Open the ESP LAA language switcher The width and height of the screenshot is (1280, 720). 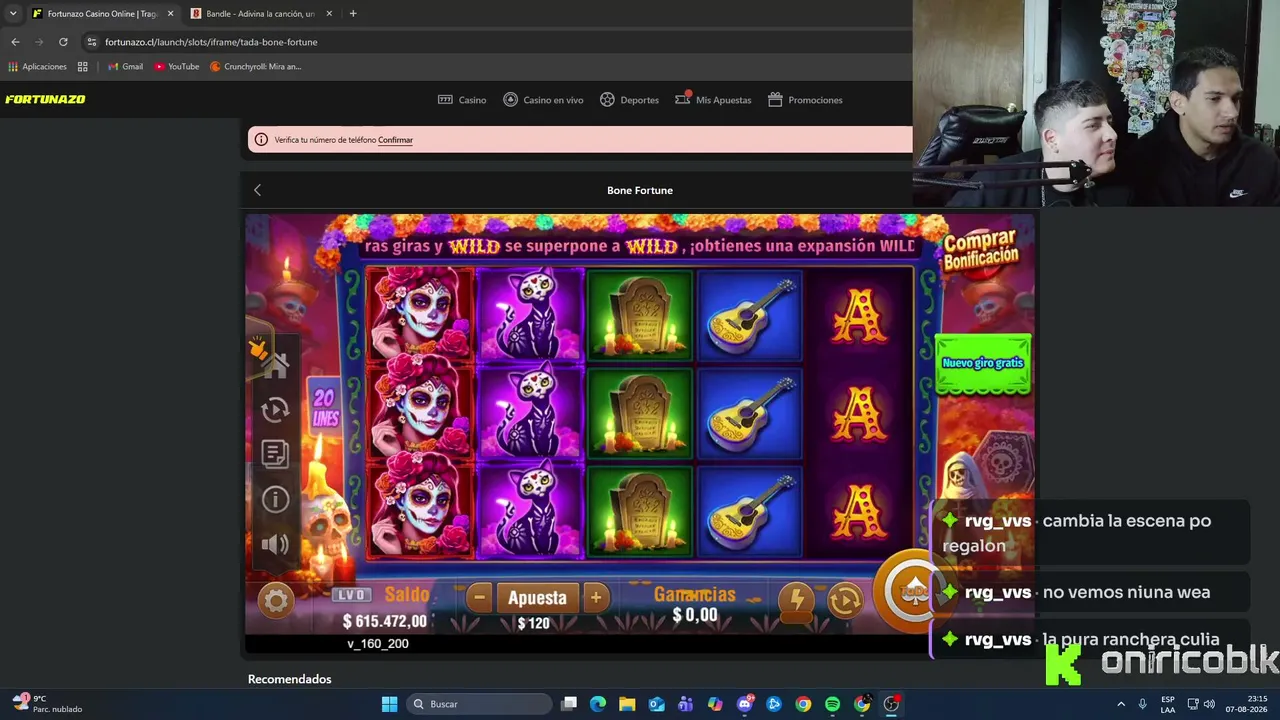1168,704
